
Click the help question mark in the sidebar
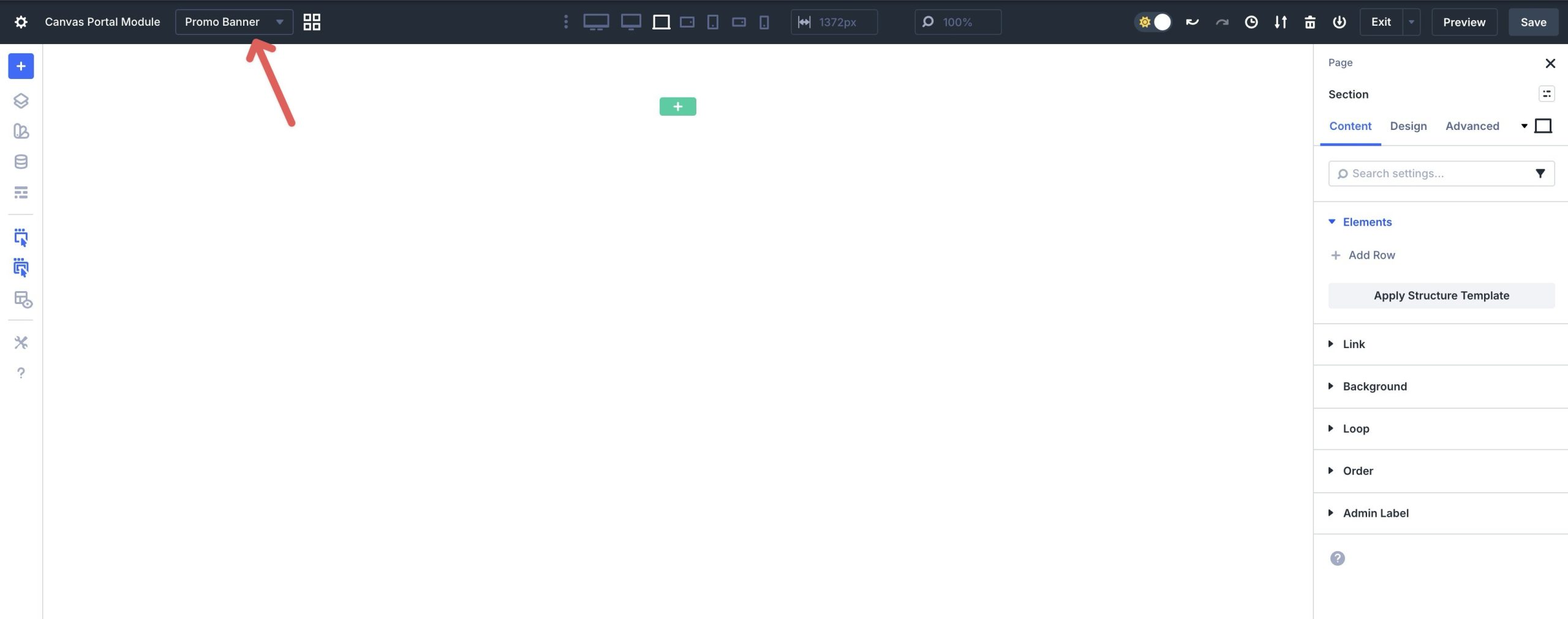coord(21,373)
